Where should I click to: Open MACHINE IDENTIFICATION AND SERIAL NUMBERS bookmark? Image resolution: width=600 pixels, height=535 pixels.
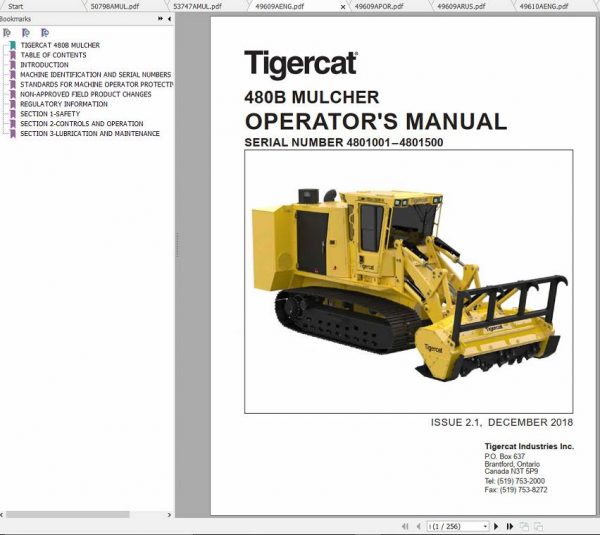tap(96, 75)
